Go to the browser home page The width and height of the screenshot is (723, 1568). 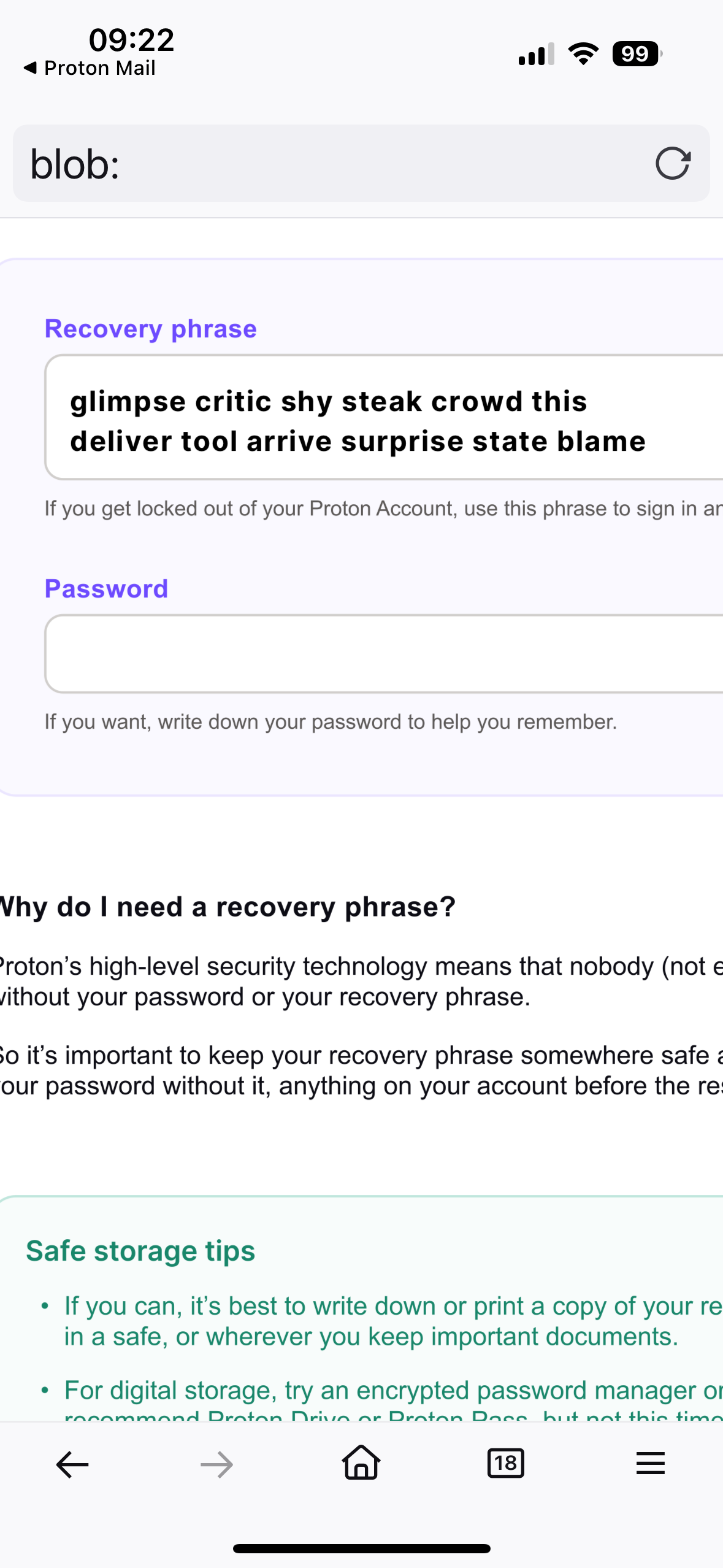(x=361, y=1463)
